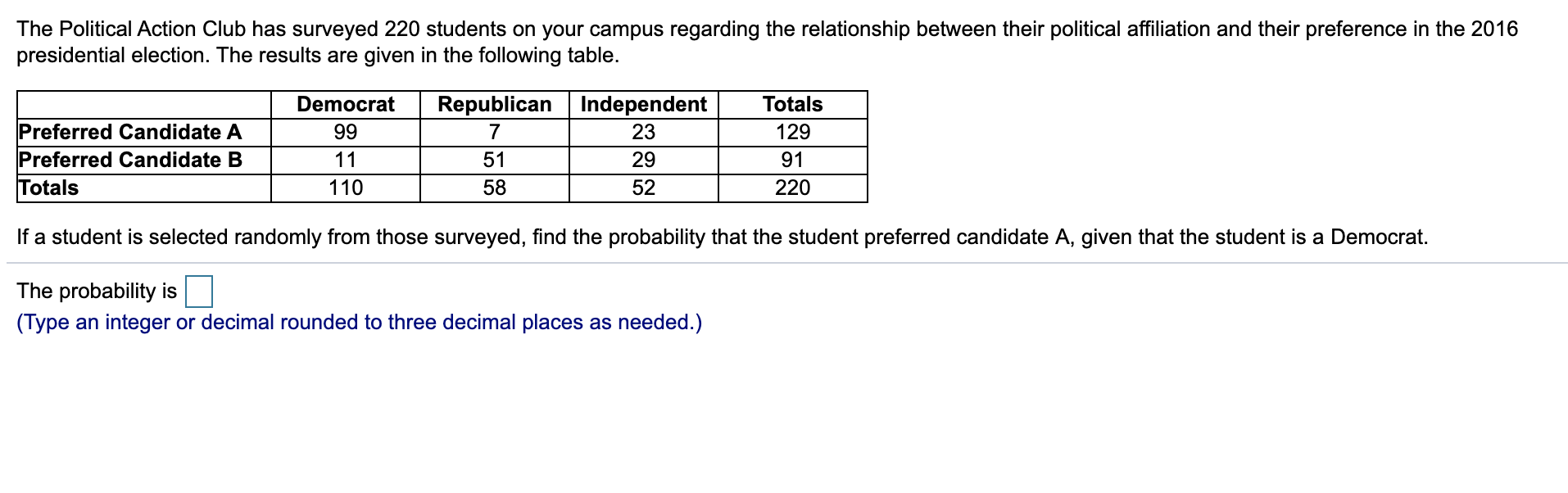This screenshot has width=1568, height=493.
Task: Click the Democrat total cell showing 110
Action: tap(345, 188)
